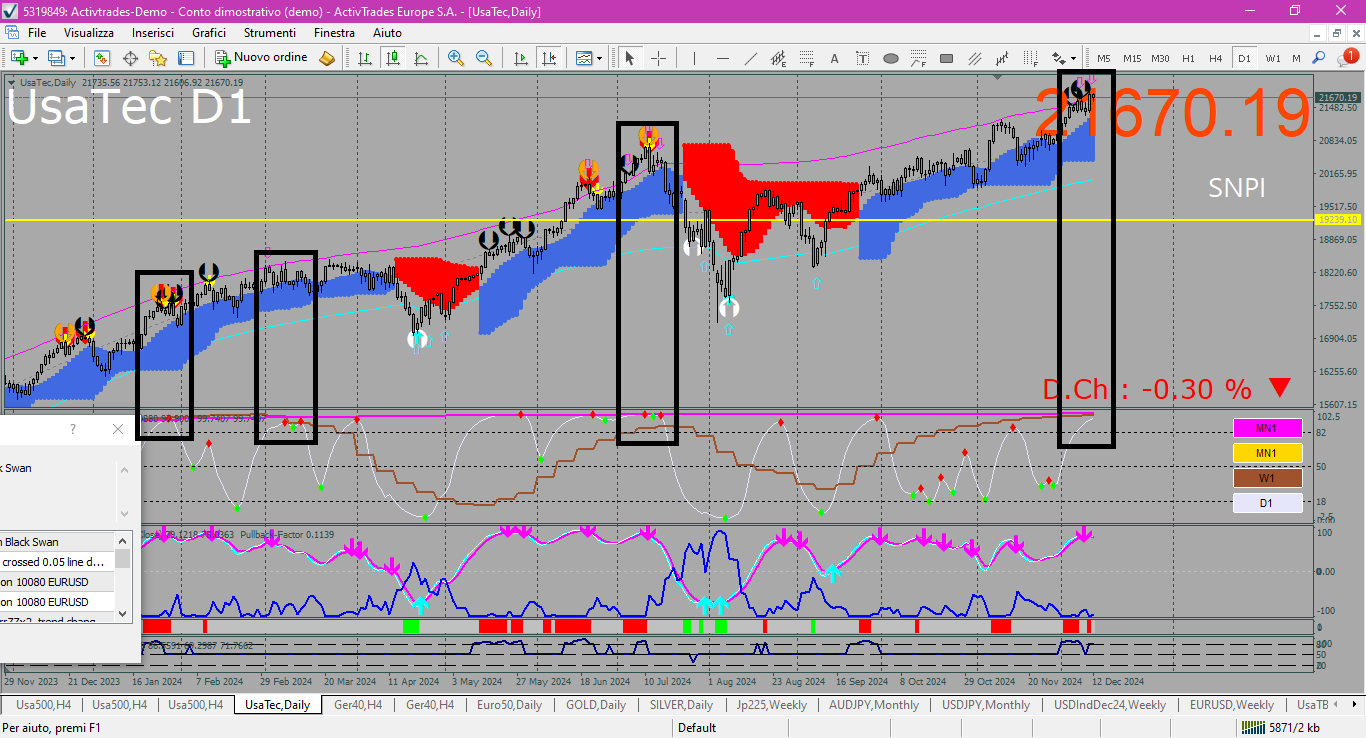This screenshot has height=738, width=1366.
Task: Select the text label 'T' tool
Action: point(862,58)
